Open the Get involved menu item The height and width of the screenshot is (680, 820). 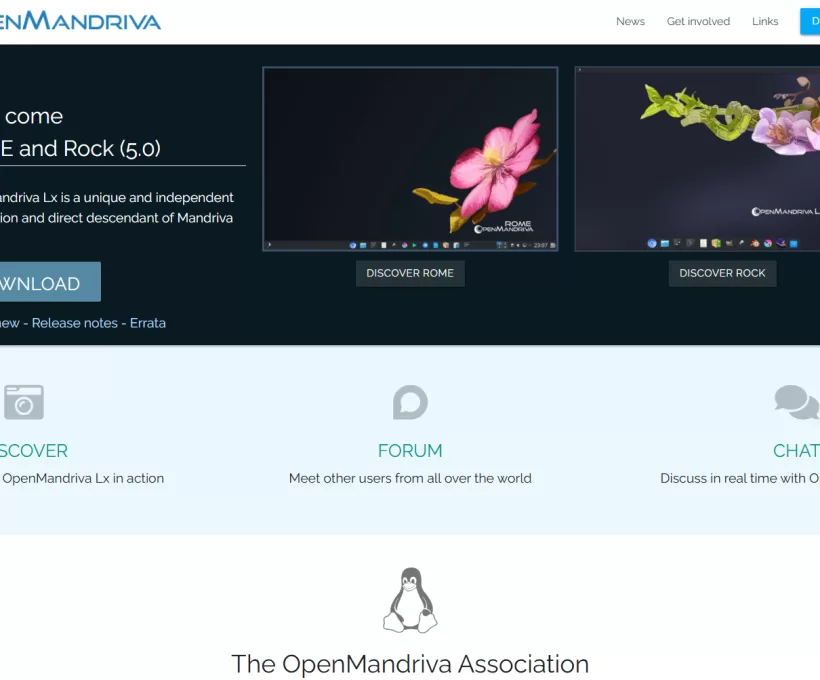point(698,21)
